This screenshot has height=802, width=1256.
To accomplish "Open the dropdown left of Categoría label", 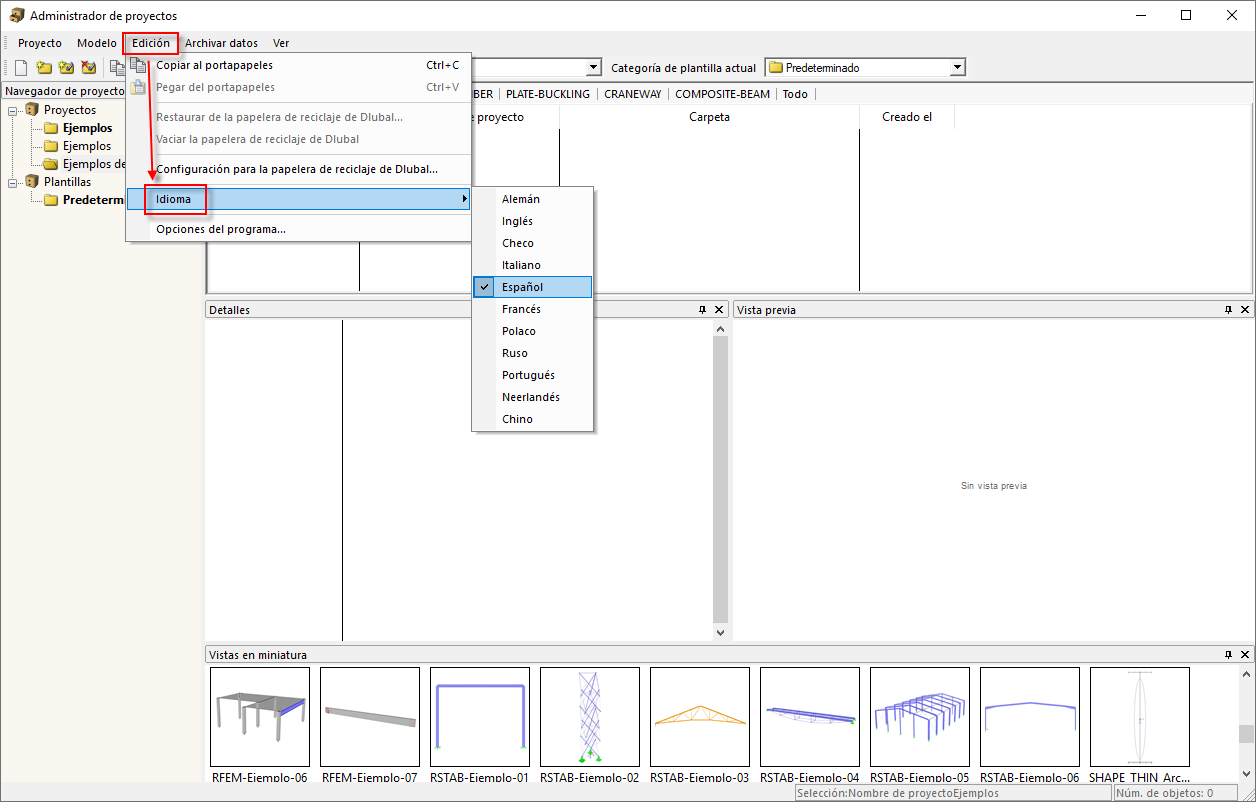I will click(x=594, y=68).
